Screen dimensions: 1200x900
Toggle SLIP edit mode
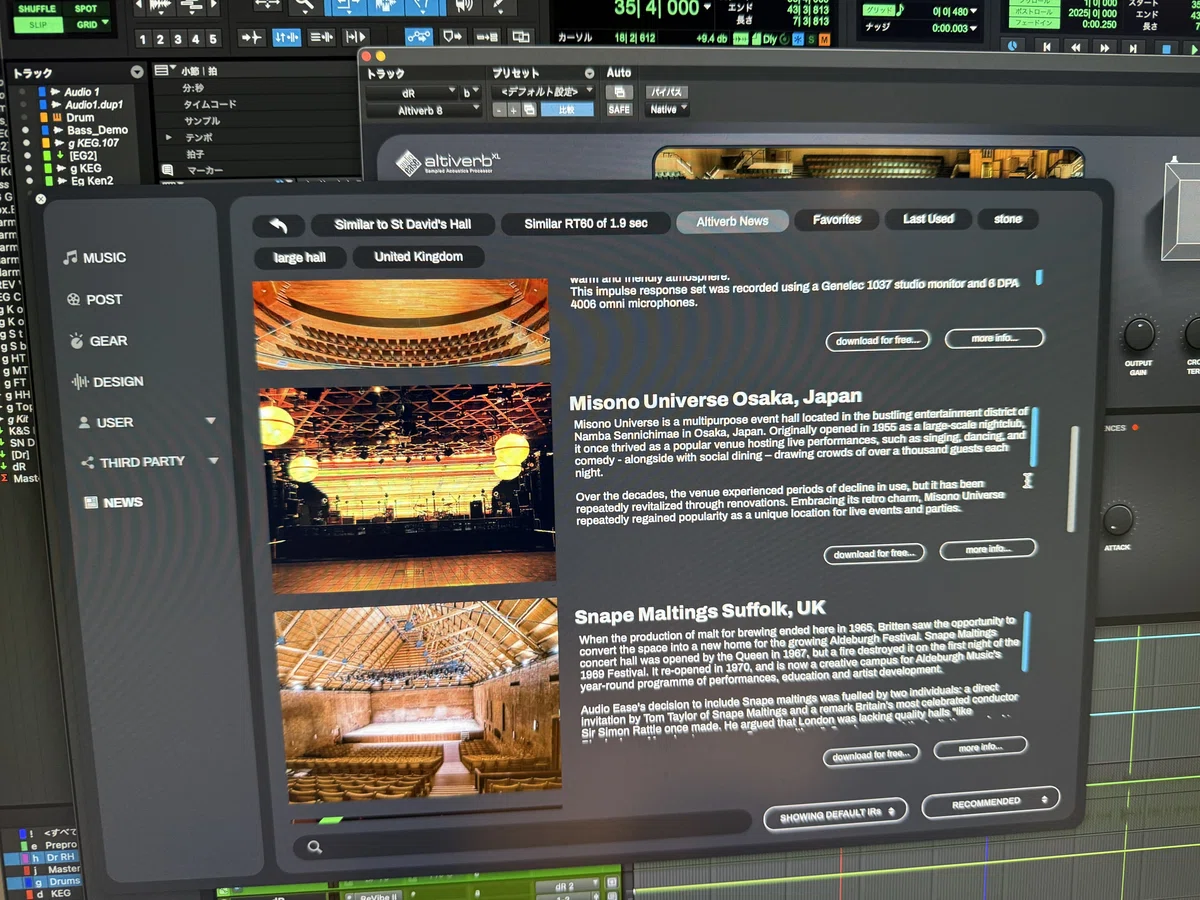pyautogui.click(x=38, y=25)
